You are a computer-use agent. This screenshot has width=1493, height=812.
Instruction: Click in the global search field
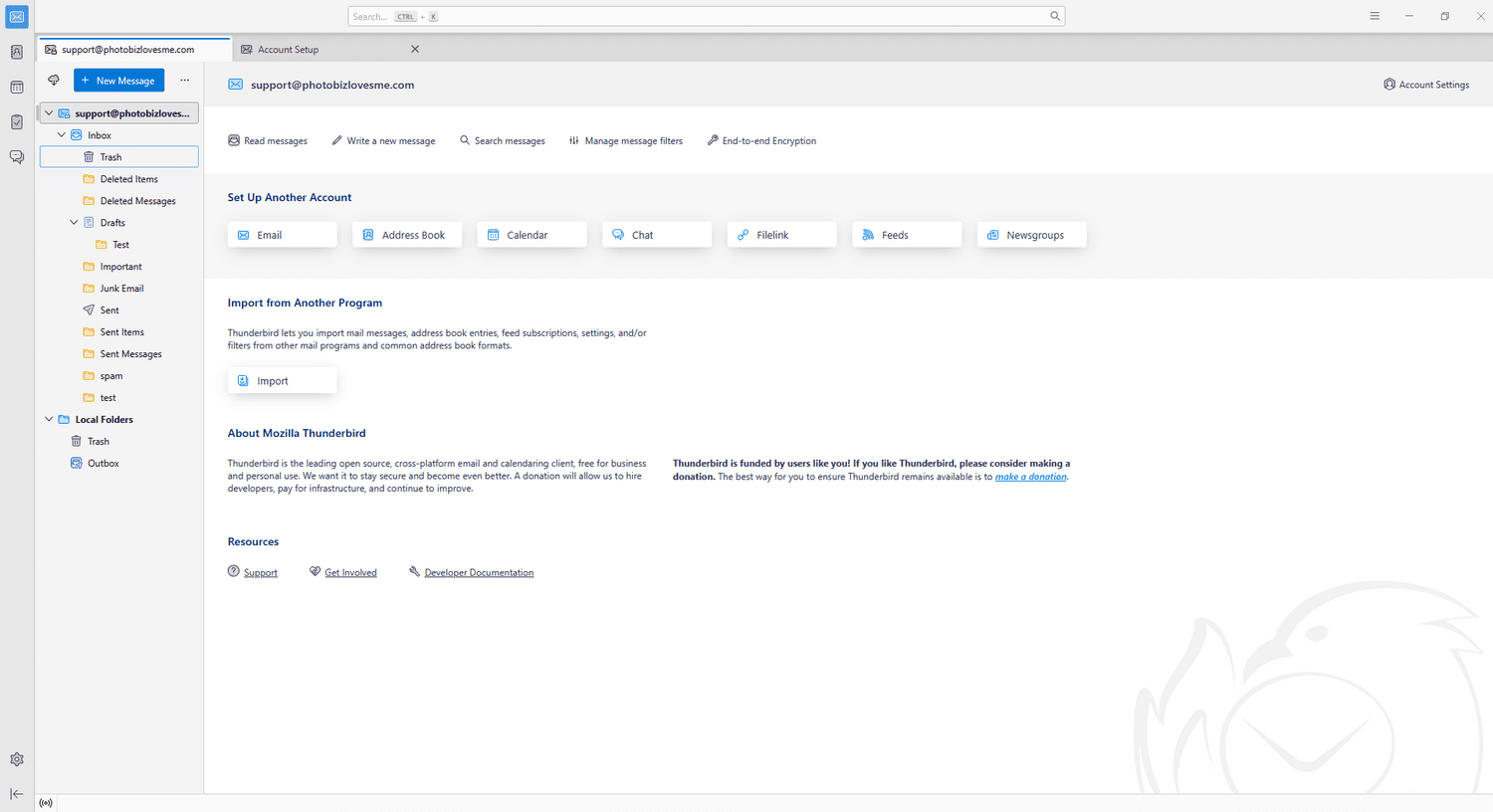point(707,16)
